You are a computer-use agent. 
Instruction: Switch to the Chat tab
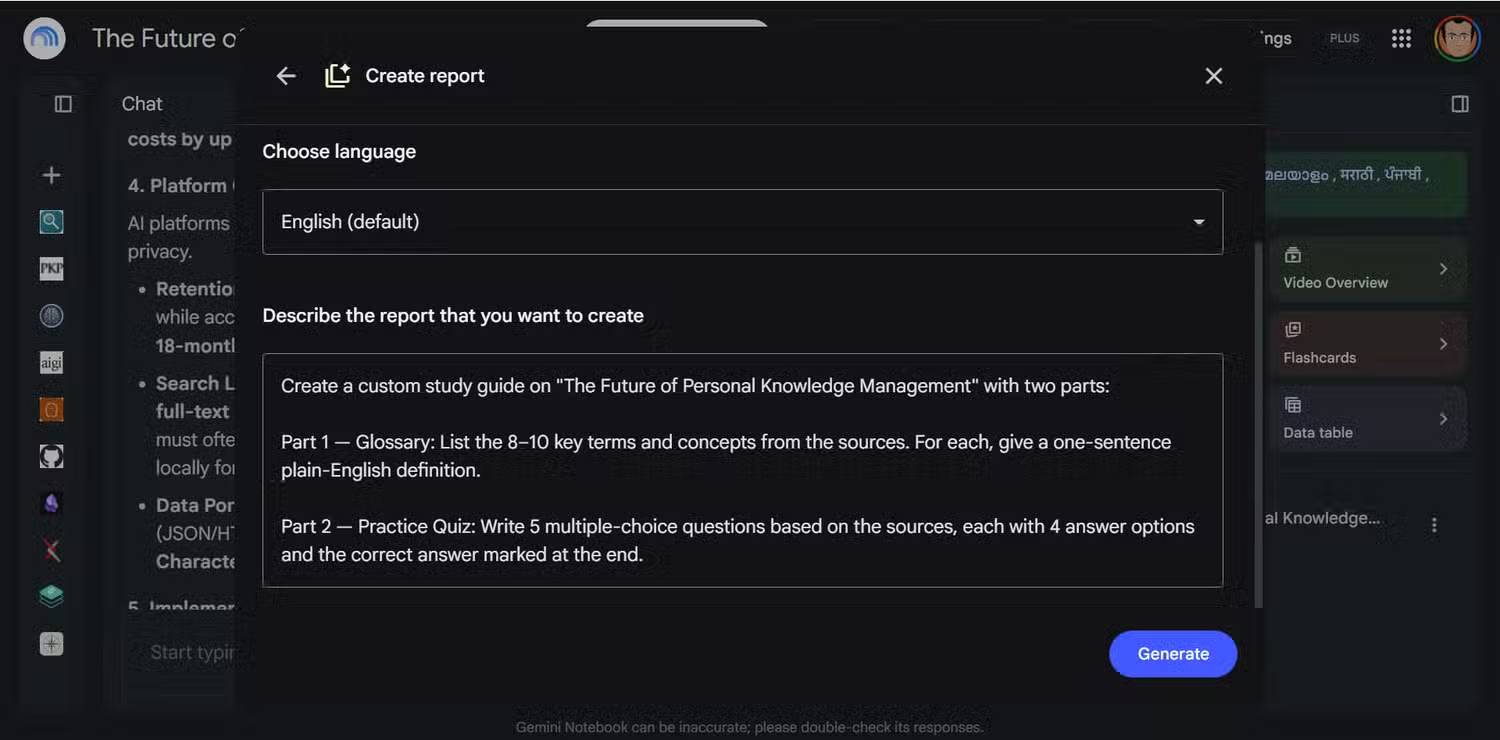142,104
